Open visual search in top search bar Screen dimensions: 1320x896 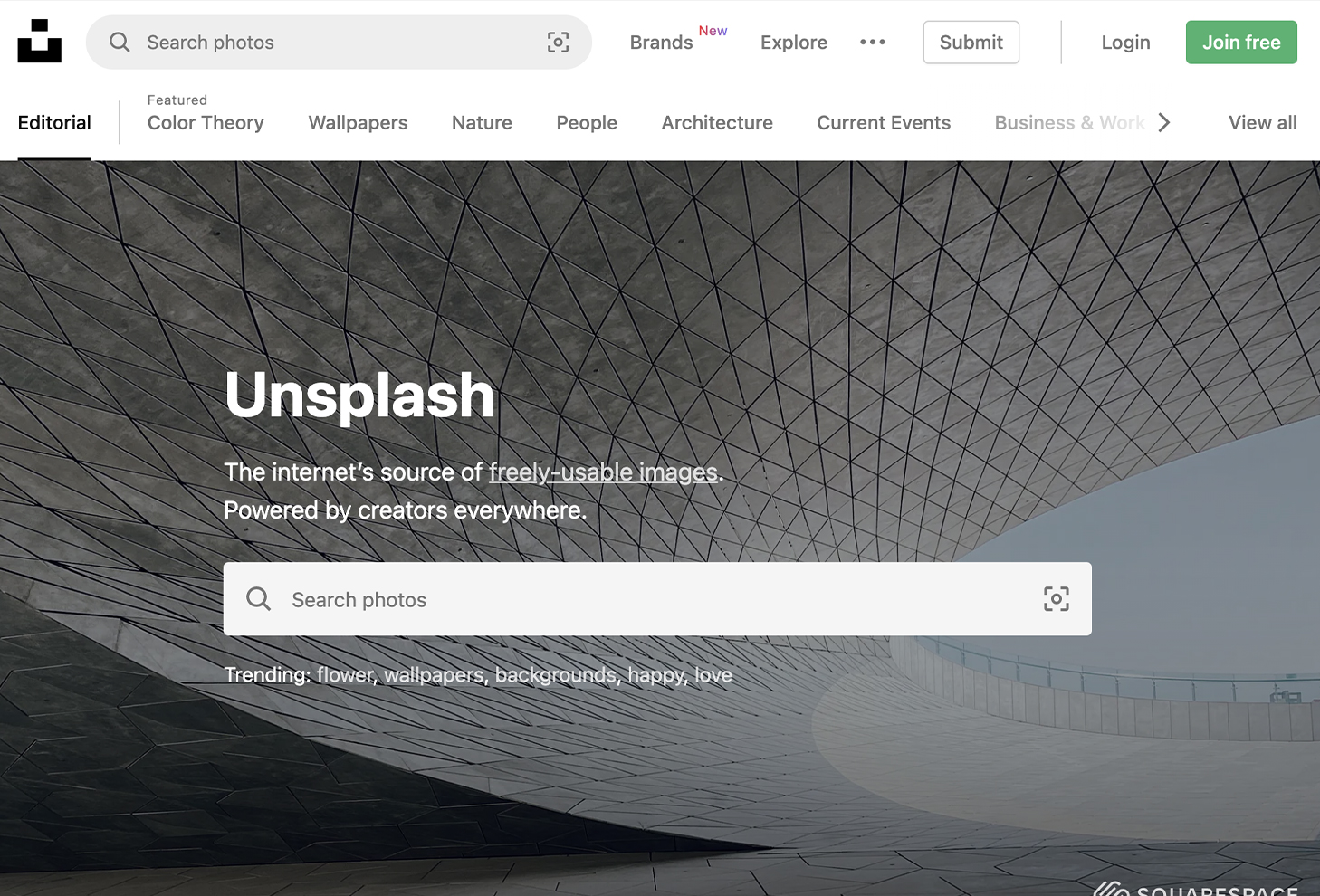pyautogui.click(x=559, y=43)
